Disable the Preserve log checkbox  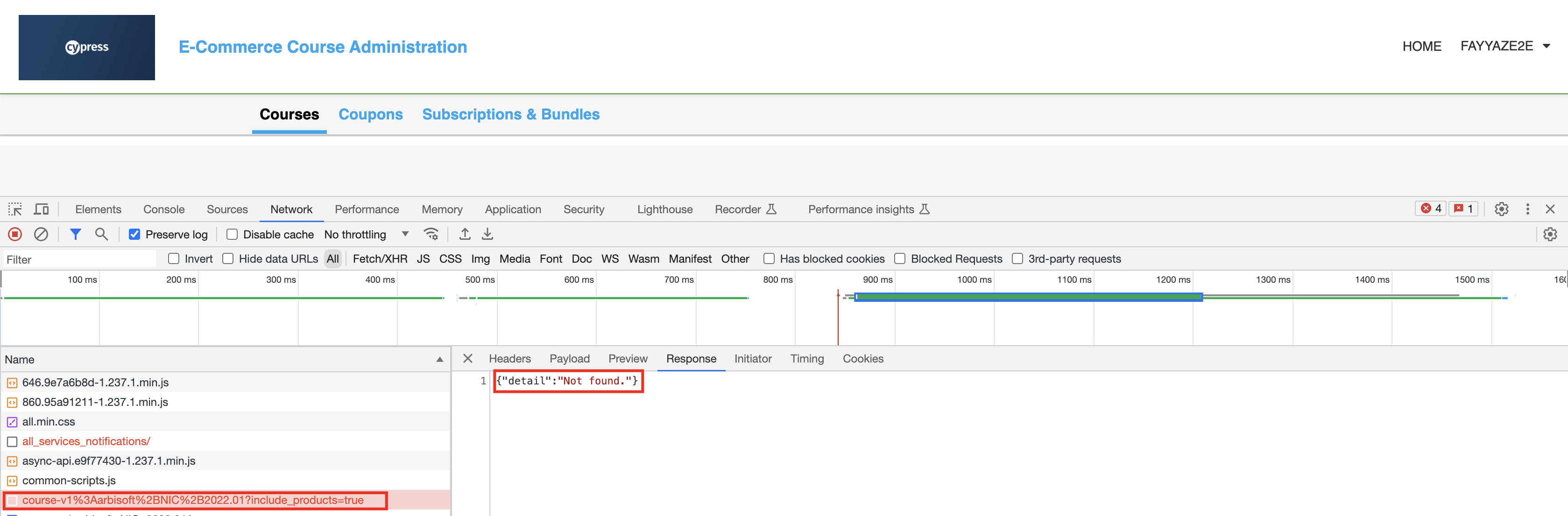(x=134, y=234)
